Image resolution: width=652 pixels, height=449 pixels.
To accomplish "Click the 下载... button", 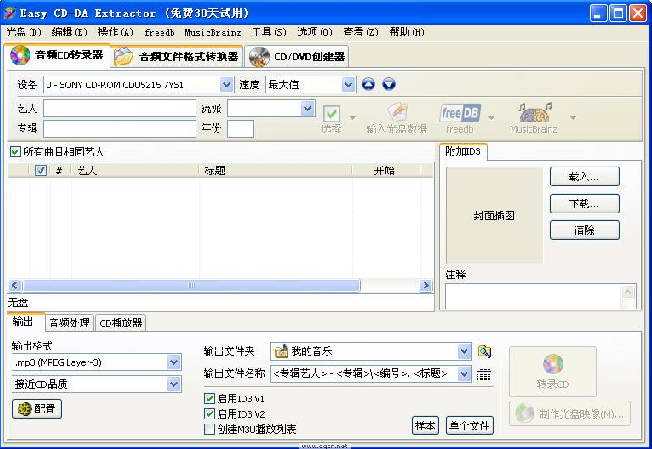I will [x=585, y=204].
